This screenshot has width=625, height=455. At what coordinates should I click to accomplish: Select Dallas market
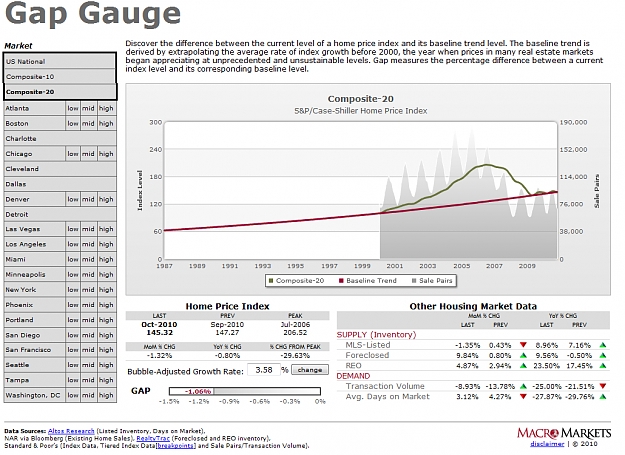[x=60, y=184]
